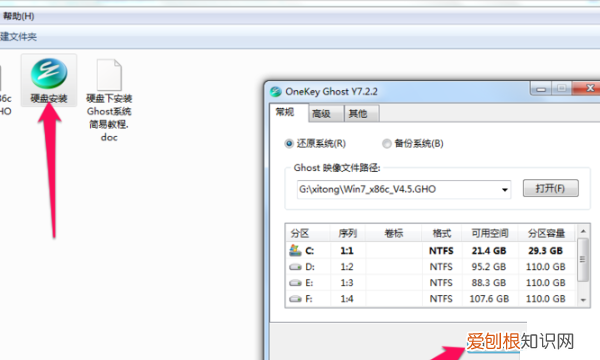The height and width of the screenshot is (360, 600).
Task: Select the 1:3 sequence cell
Action: click(x=347, y=283)
